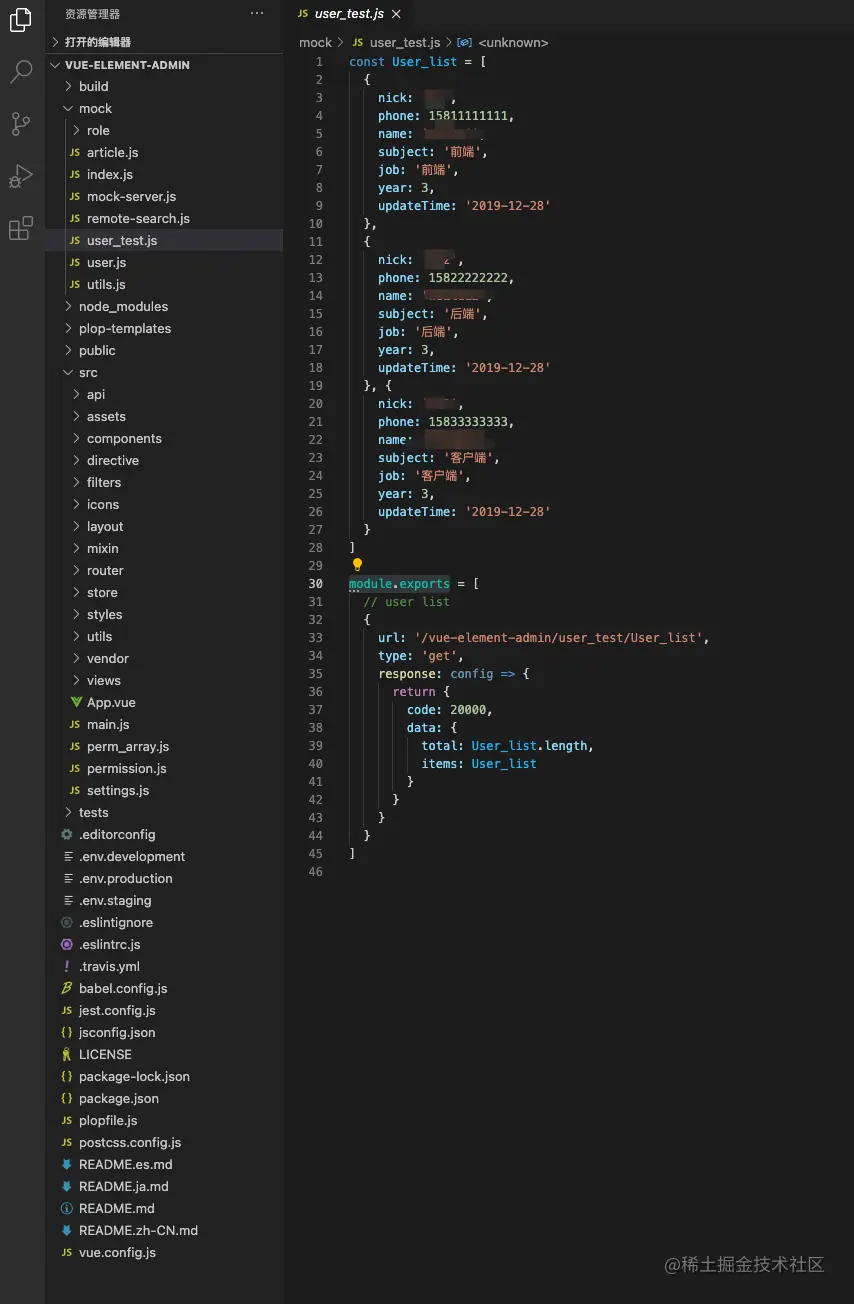Click the mock breadcrumb segment
The width and height of the screenshot is (854, 1304).
point(315,43)
